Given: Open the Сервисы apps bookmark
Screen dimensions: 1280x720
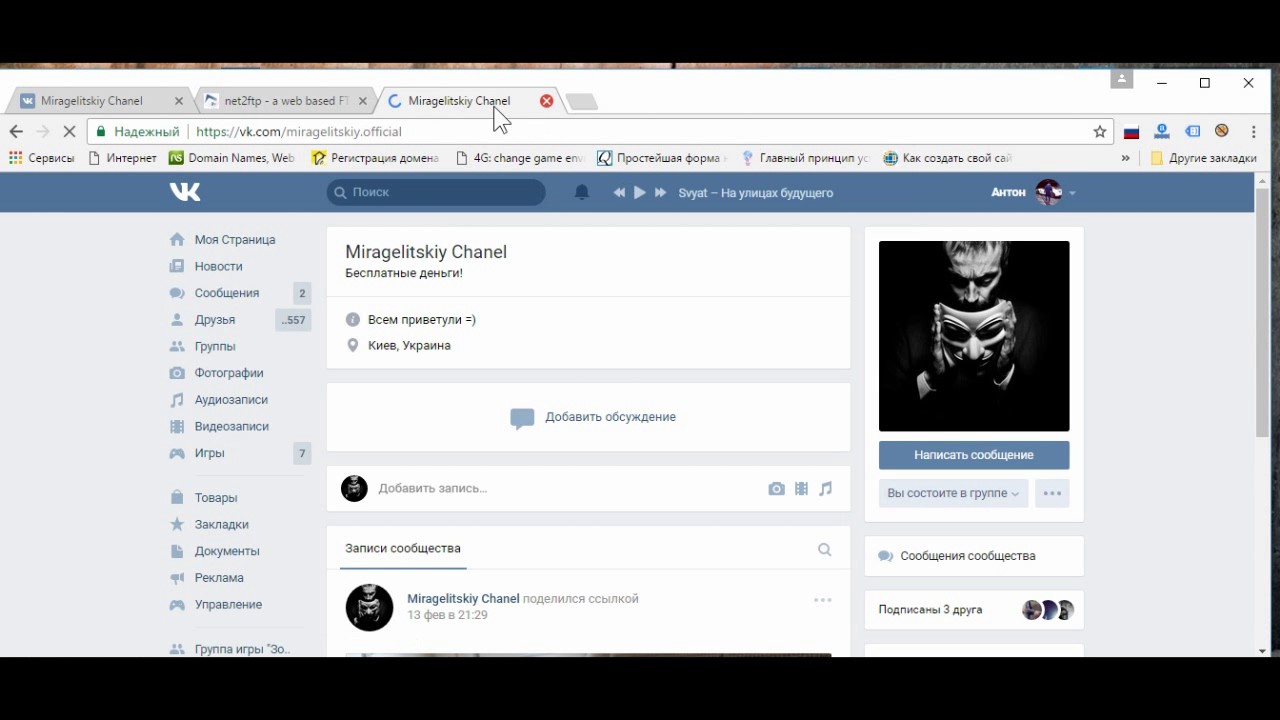Looking at the screenshot, I should click(41, 158).
